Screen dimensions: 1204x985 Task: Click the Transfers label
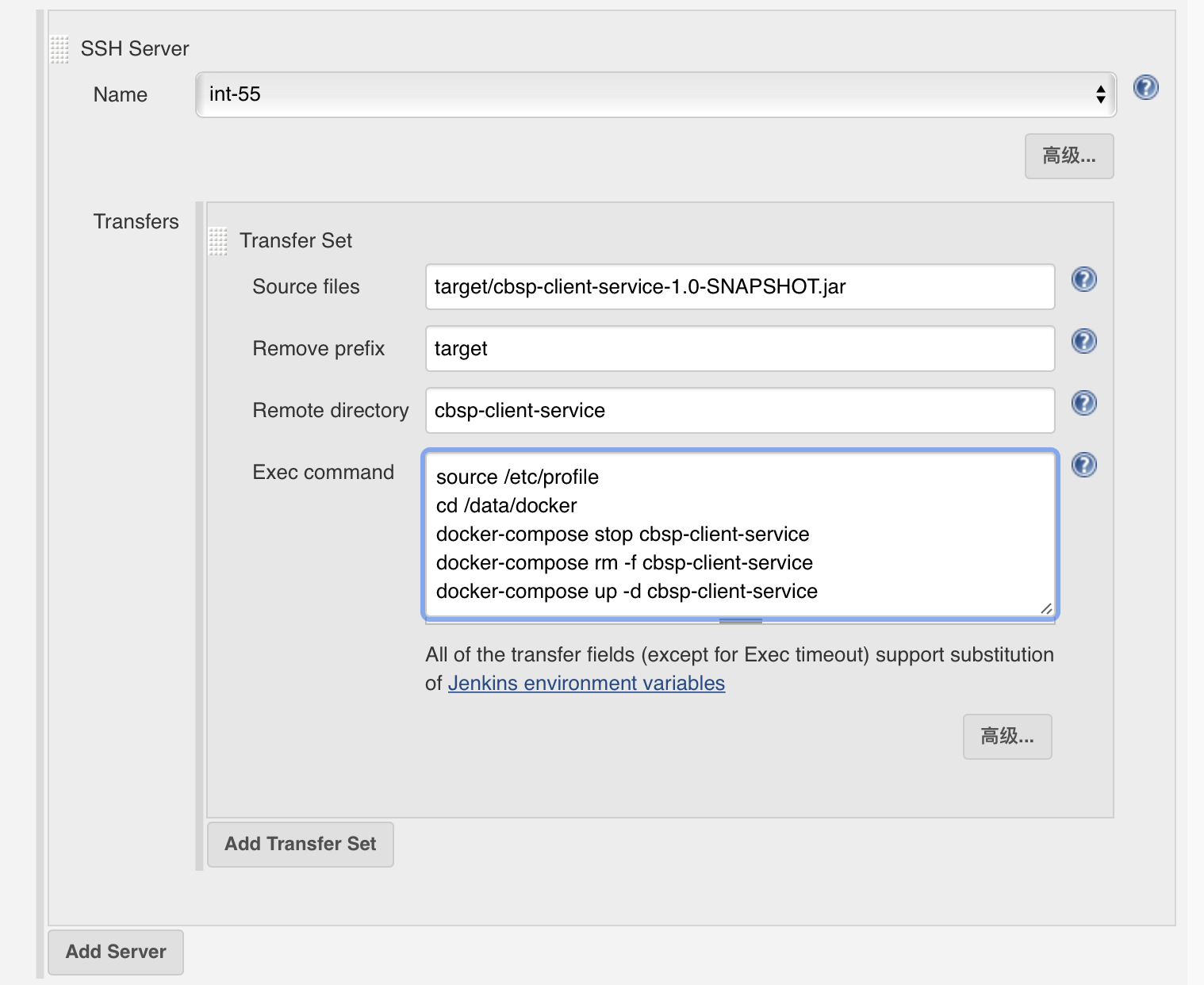tap(136, 221)
